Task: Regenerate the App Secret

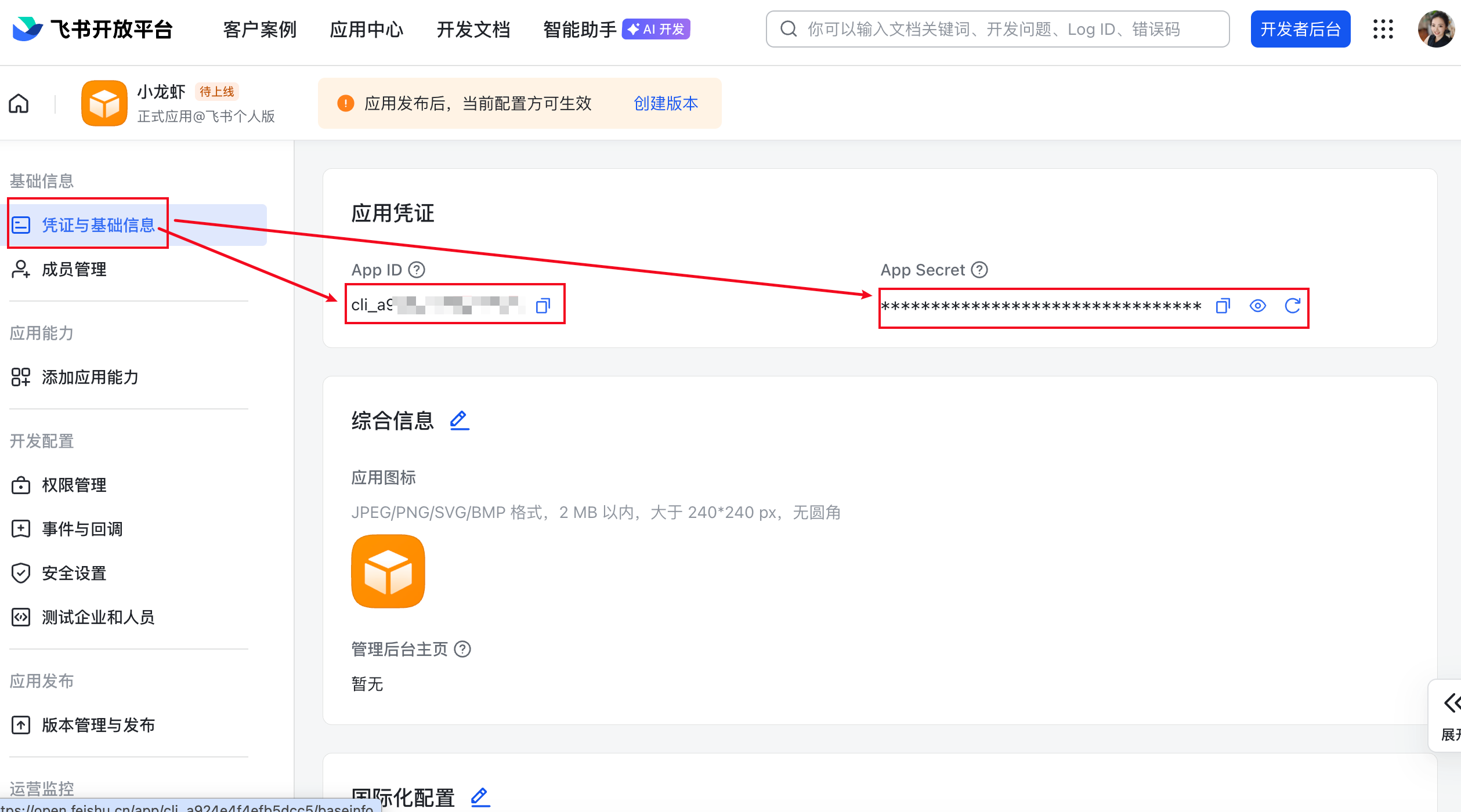Action: [1292, 306]
